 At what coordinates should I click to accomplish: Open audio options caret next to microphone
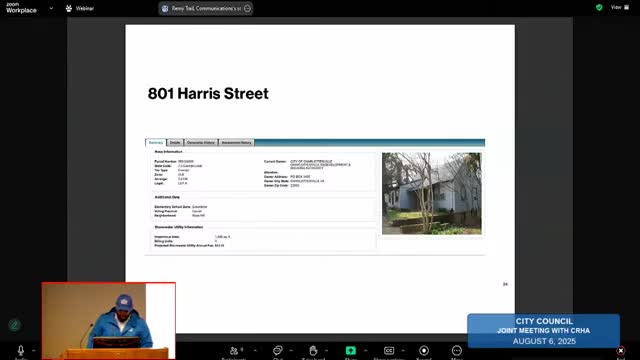click(33, 350)
